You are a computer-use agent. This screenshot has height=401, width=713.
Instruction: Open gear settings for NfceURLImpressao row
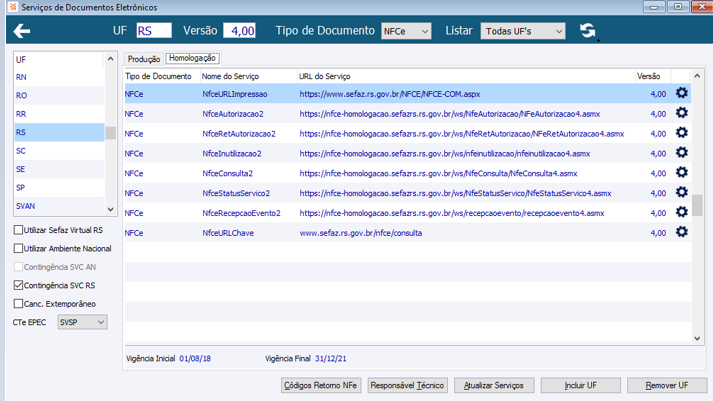(x=681, y=93)
